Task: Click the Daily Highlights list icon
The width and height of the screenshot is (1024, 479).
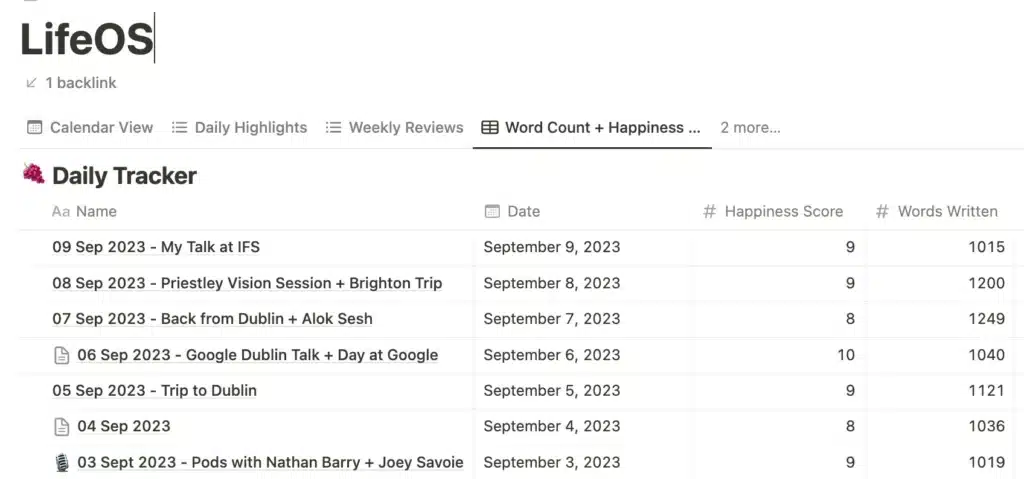Action: [180, 127]
